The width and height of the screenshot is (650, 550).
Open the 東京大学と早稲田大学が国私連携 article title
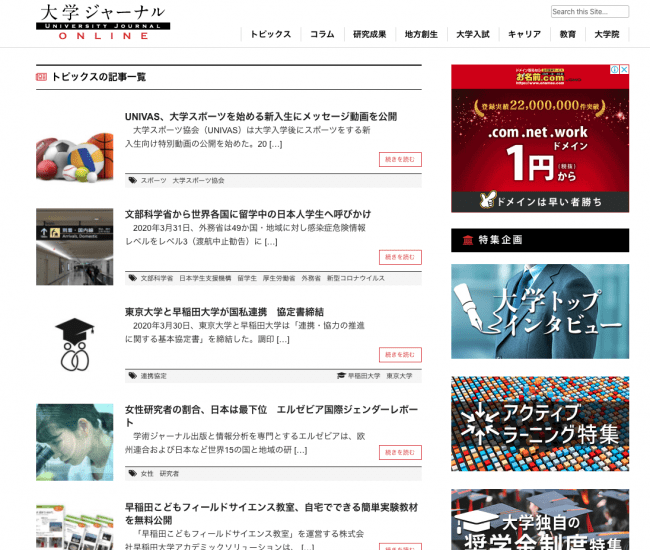[x=224, y=312]
